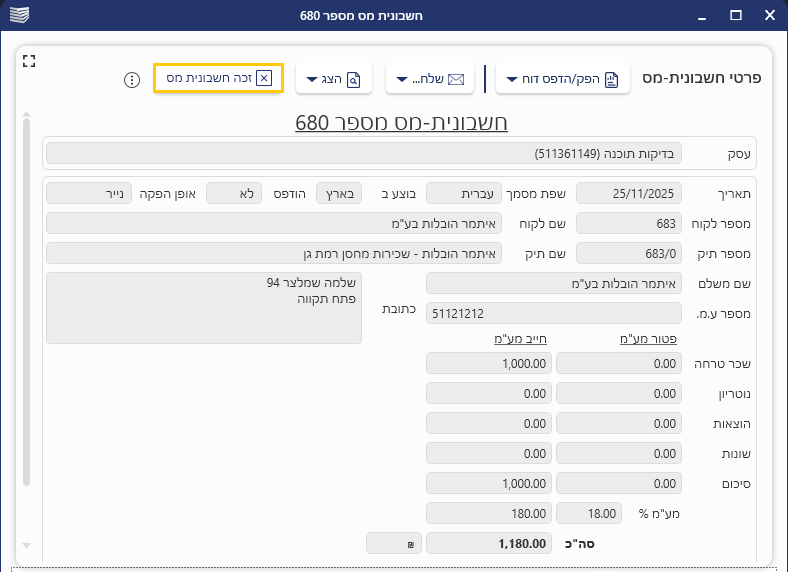Select the תאריך field showing 25/11/2025
The height and width of the screenshot is (572, 788).
coord(629,192)
